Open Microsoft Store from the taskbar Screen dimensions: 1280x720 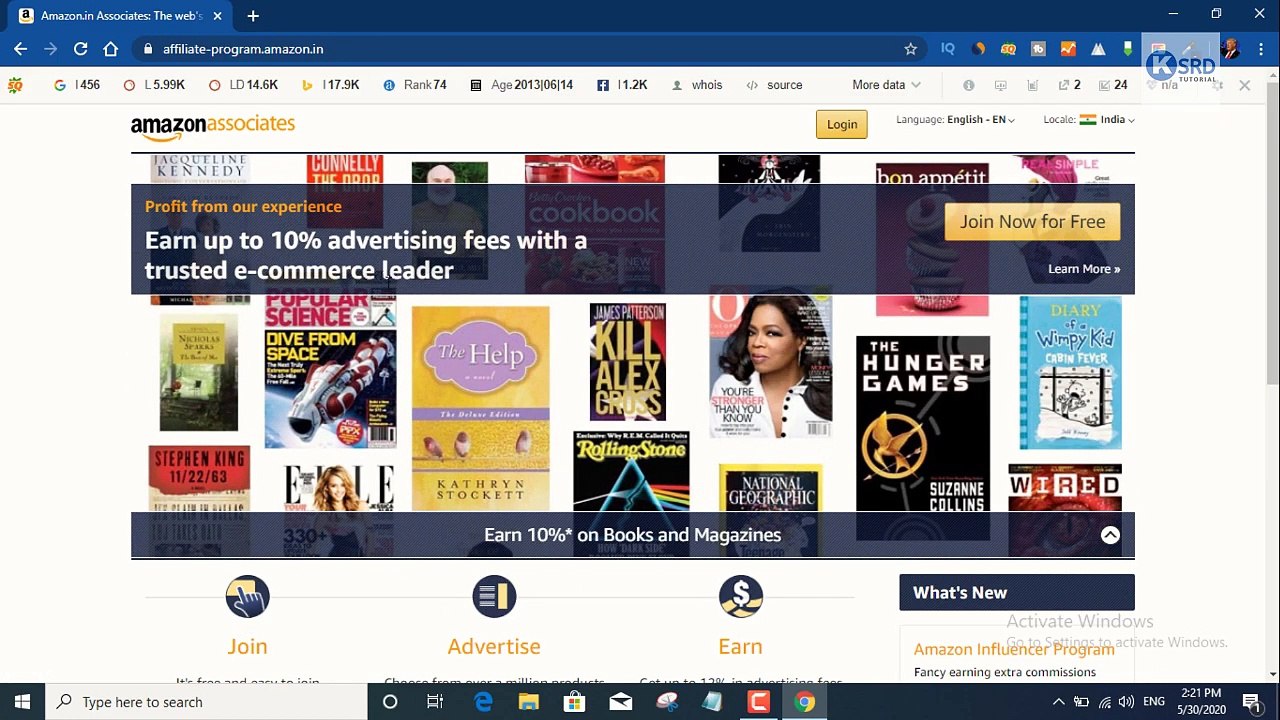coord(575,702)
